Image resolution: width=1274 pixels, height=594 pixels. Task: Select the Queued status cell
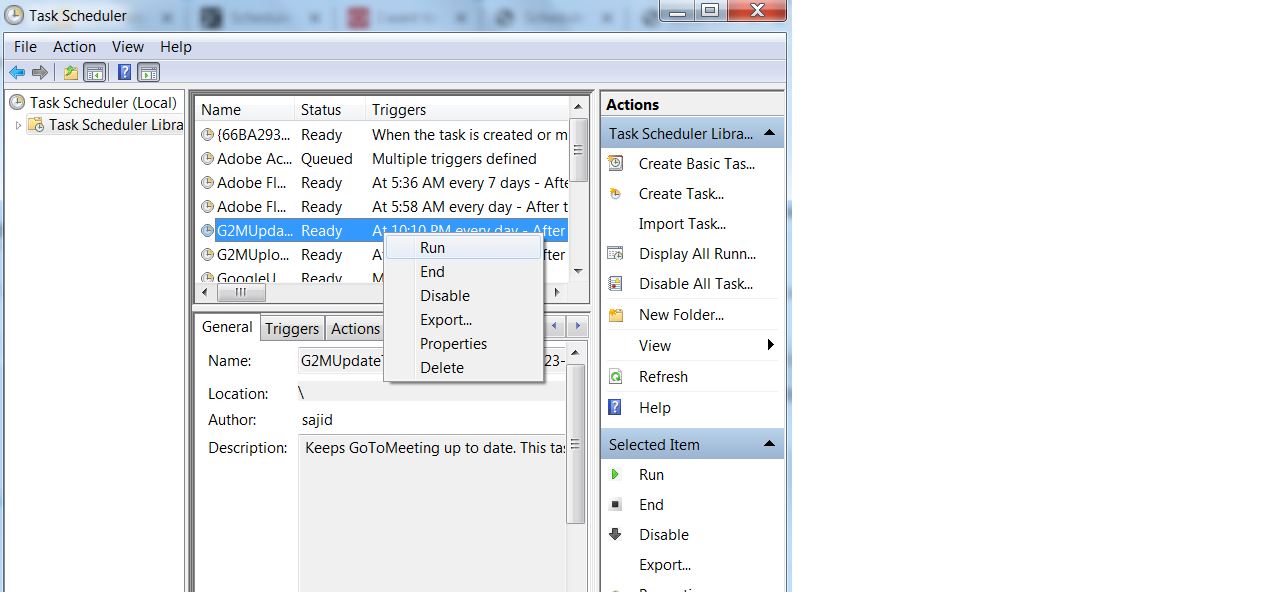[x=326, y=159]
